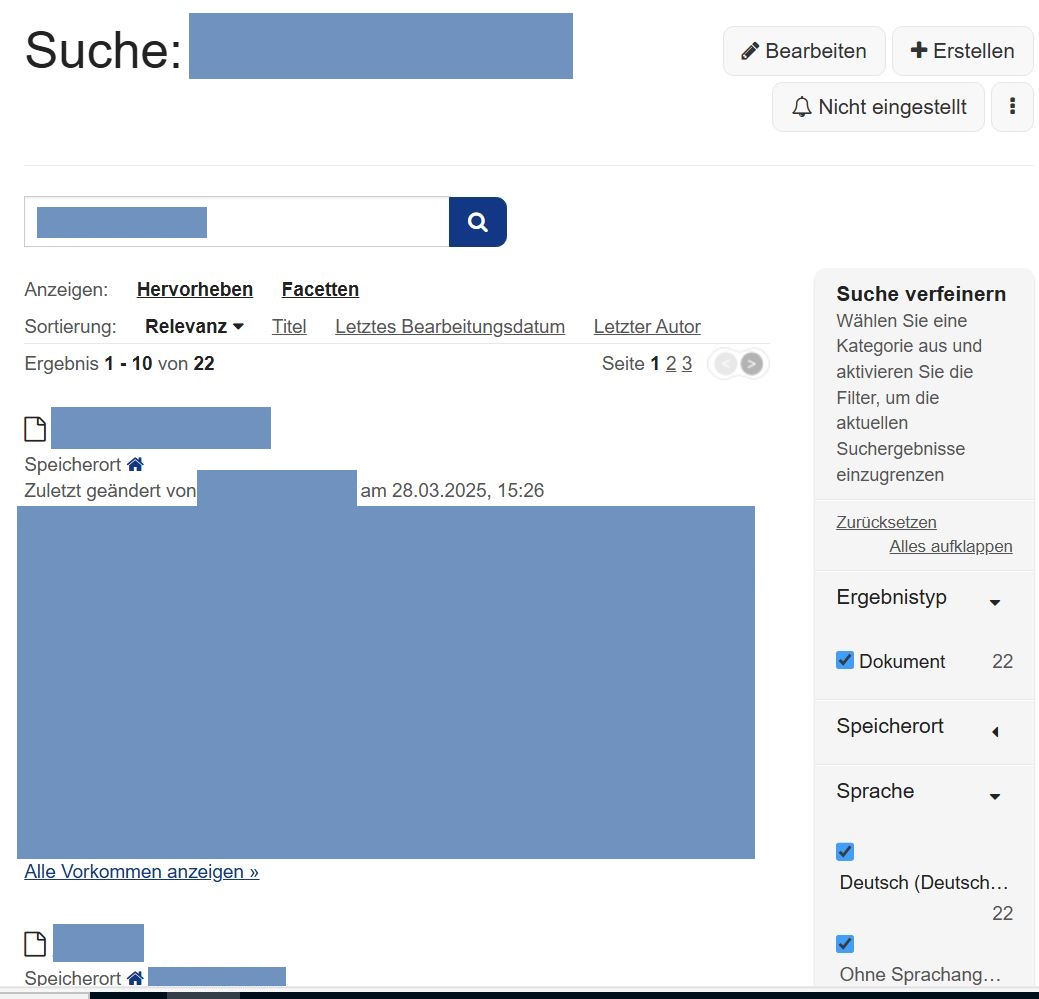Toggle the Deutsch language checkbox
Viewport: 1039px width, 999px height.
845,852
